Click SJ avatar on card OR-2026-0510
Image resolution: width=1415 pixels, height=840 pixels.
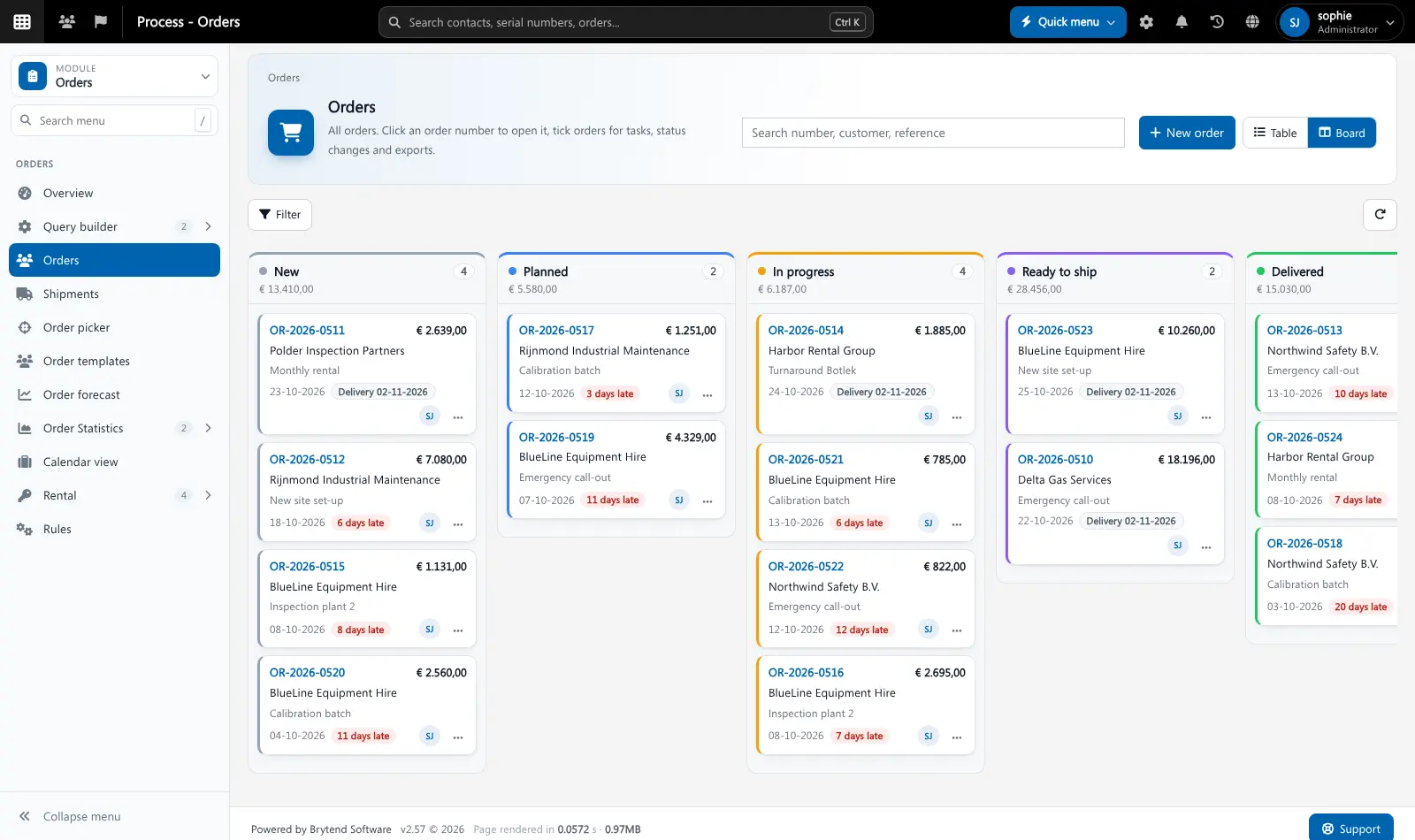1178,546
